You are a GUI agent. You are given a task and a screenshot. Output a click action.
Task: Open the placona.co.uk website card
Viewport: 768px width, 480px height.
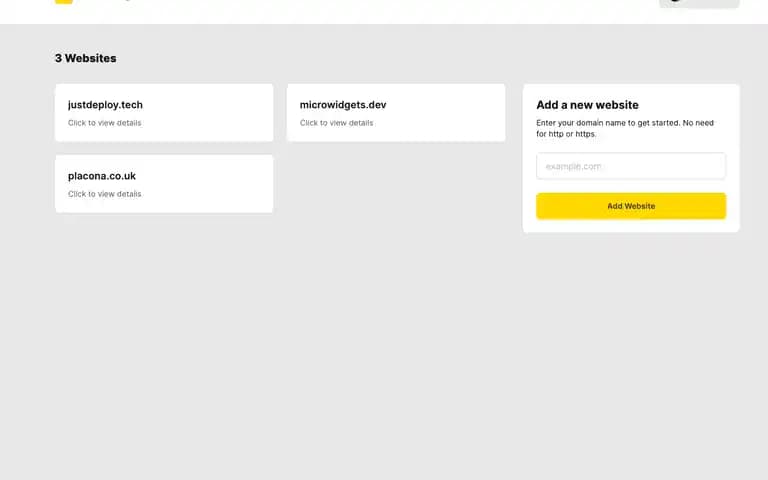(164, 184)
